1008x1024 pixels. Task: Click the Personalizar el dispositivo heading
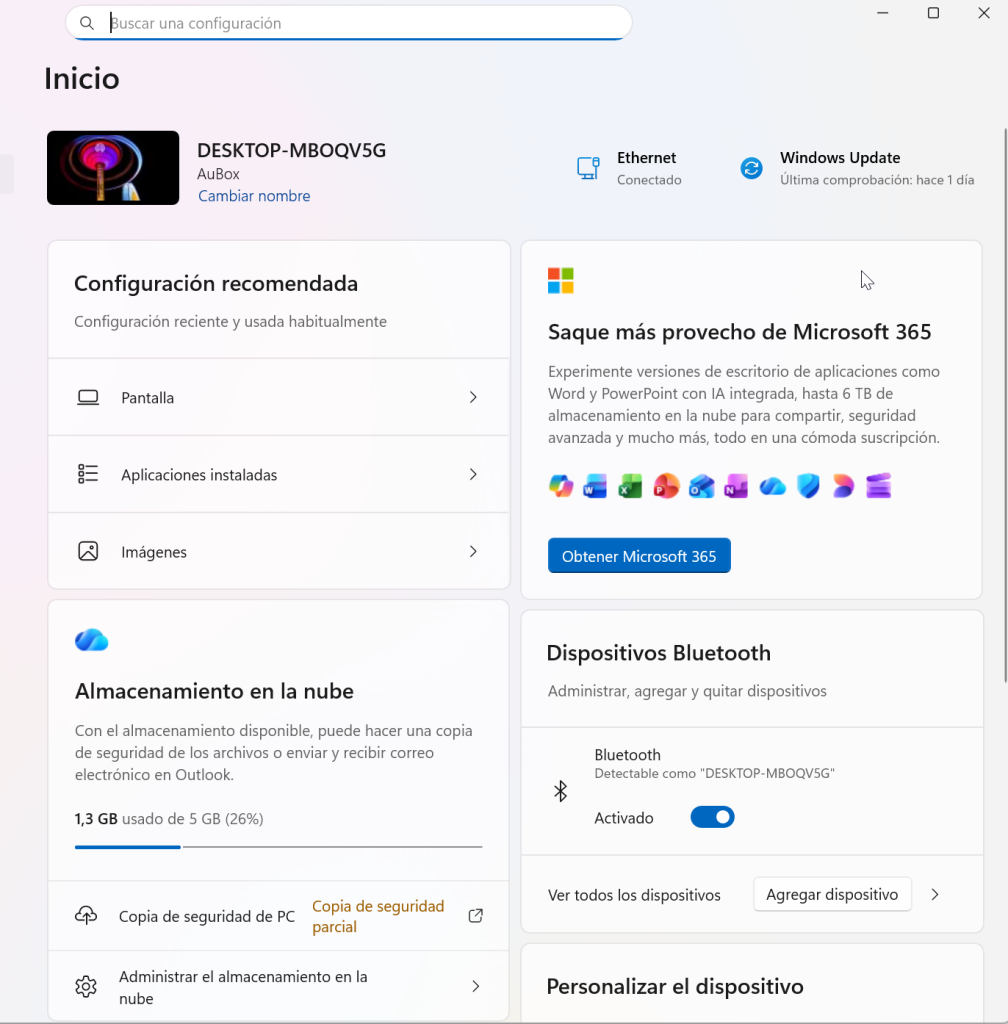coord(675,986)
